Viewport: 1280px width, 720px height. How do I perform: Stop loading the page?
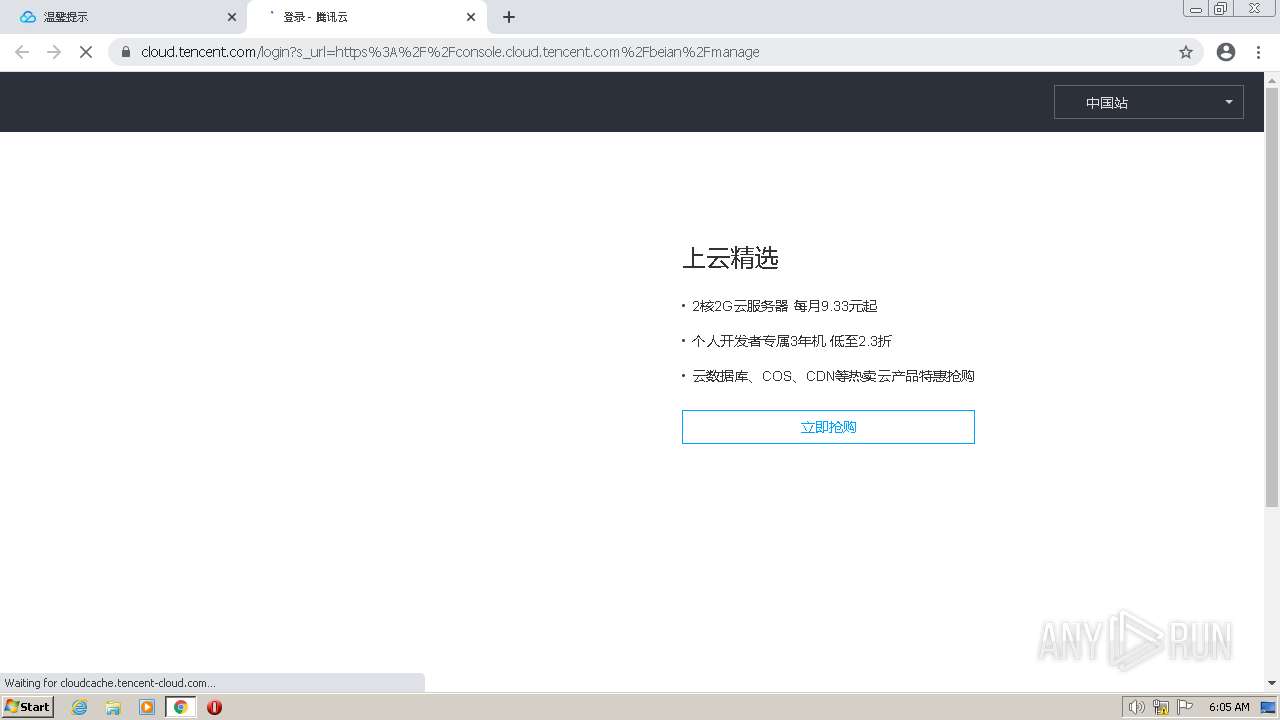86,52
